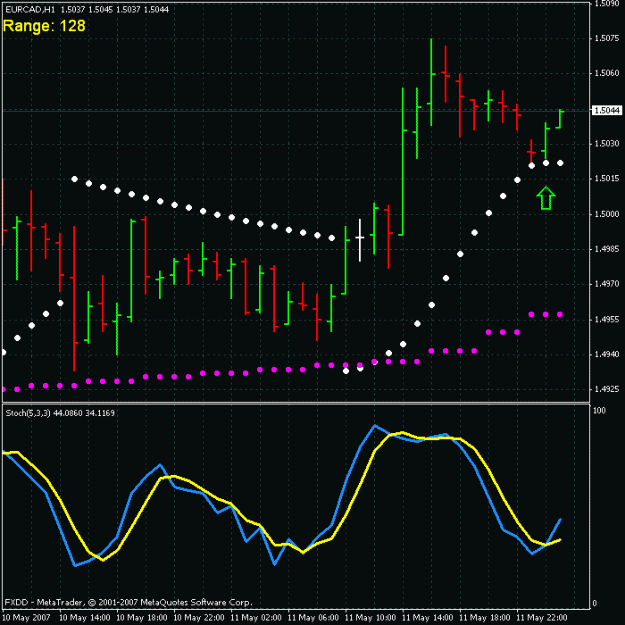Click the "11 May 06:00" time label
This screenshot has height=625, width=625.
pos(313,617)
